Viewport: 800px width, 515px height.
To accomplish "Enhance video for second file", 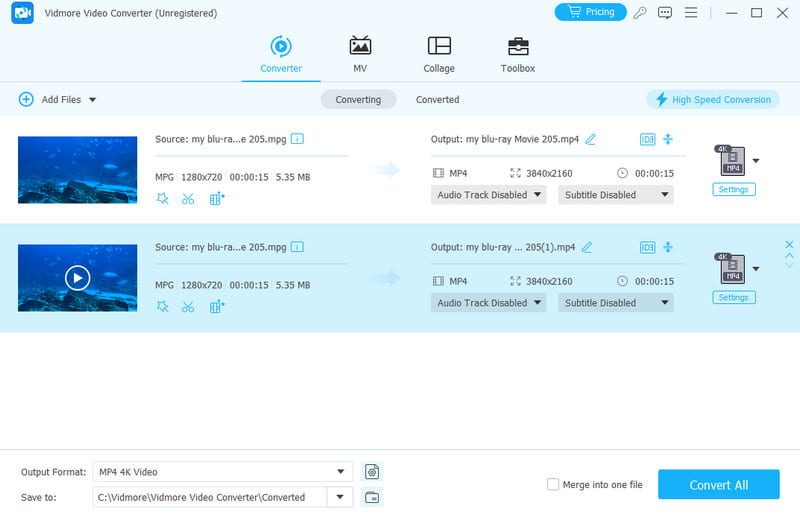I will [x=217, y=307].
